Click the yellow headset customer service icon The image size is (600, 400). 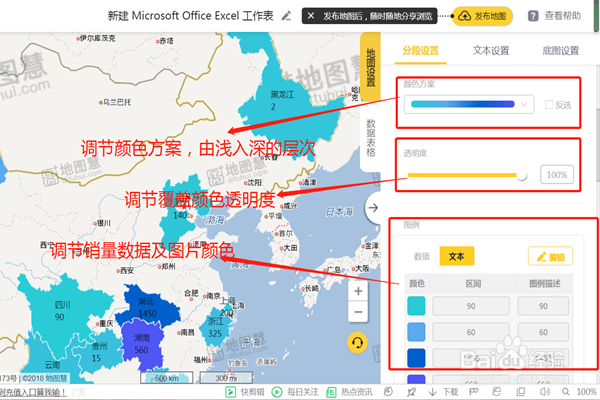[x=357, y=342]
